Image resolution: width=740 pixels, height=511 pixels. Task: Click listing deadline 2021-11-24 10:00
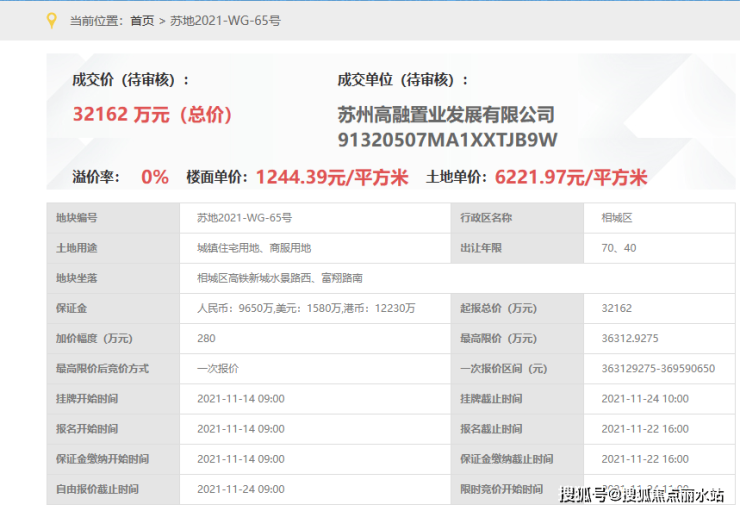coord(645,398)
